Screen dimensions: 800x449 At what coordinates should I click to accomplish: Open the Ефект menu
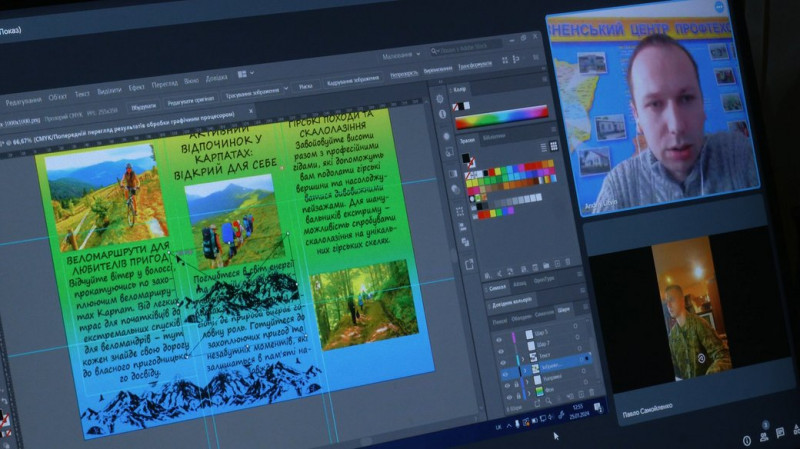tap(135, 87)
